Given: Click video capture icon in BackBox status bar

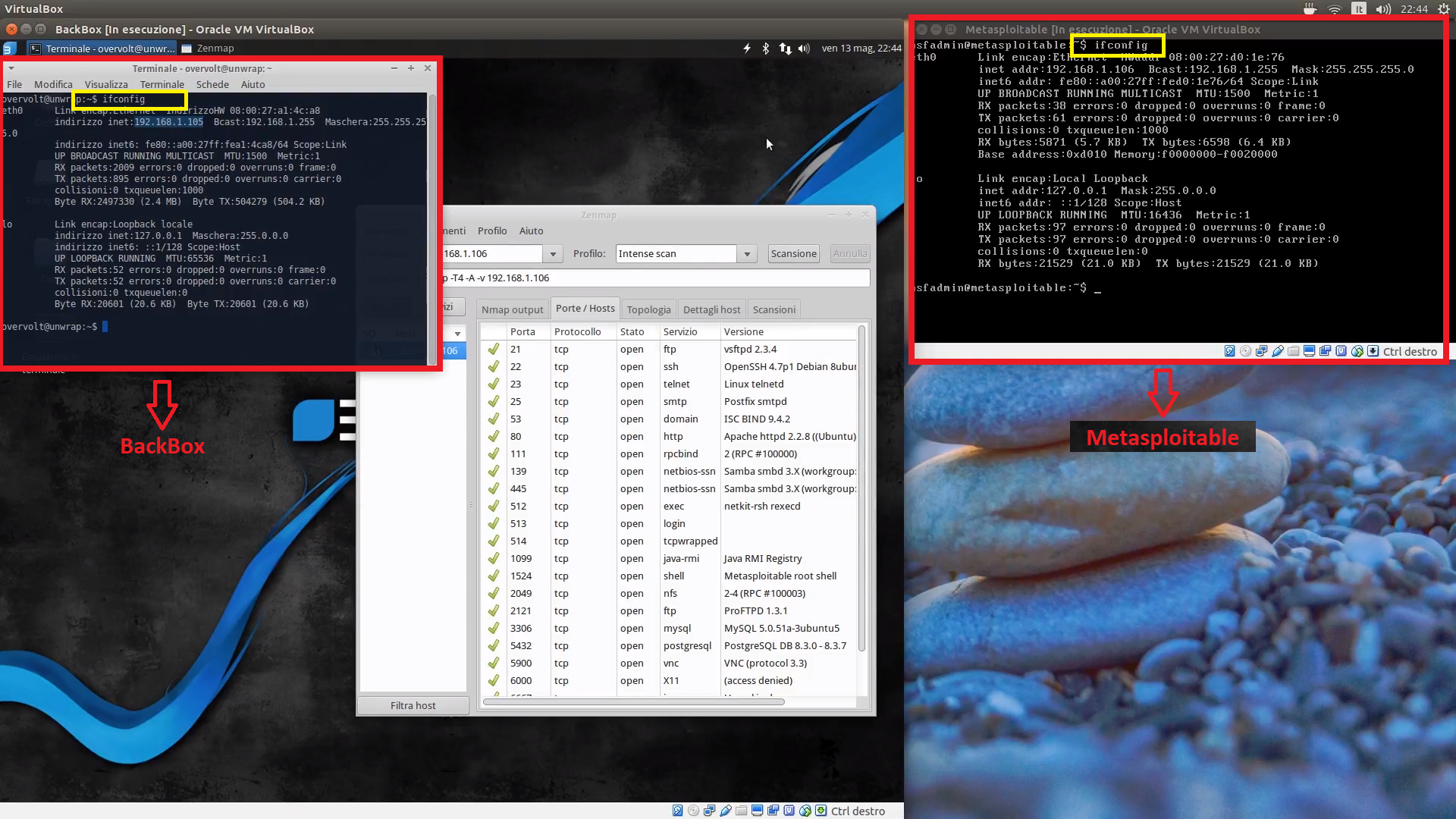Looking at the screenshot, I should (773, 811).
